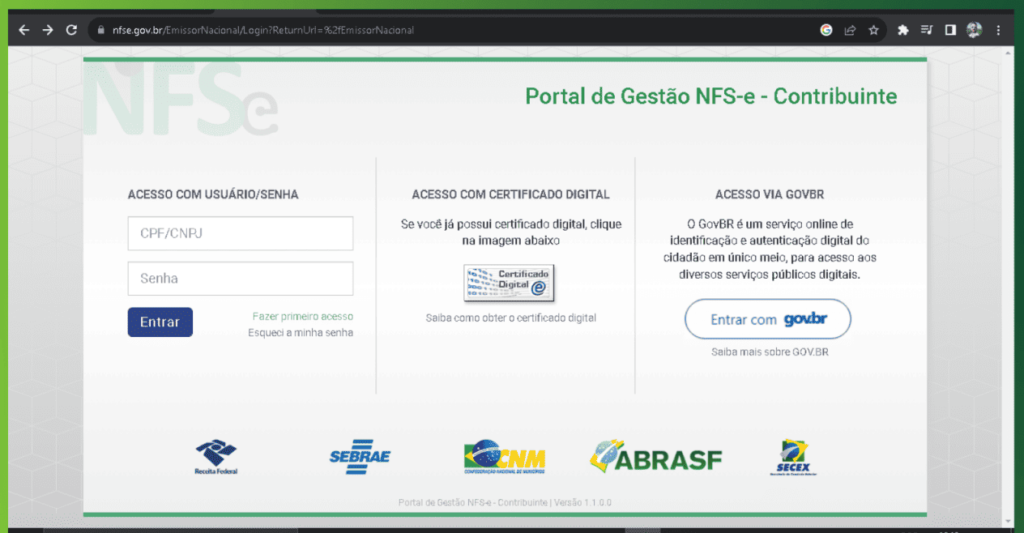Open Fazer primeiro acesso link
Viewport: 1024px width, 533px height.
click(x=302, y=316)
